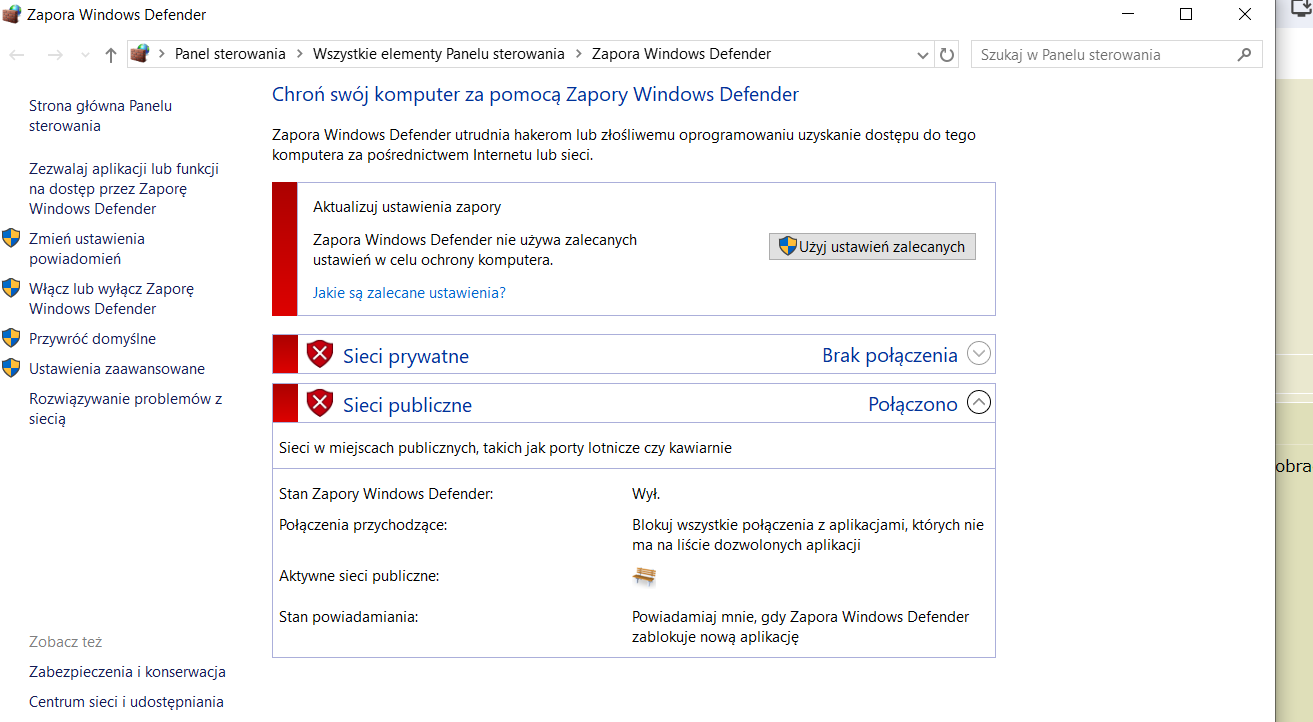Click the Połączenia przychodzące: label

363,525
